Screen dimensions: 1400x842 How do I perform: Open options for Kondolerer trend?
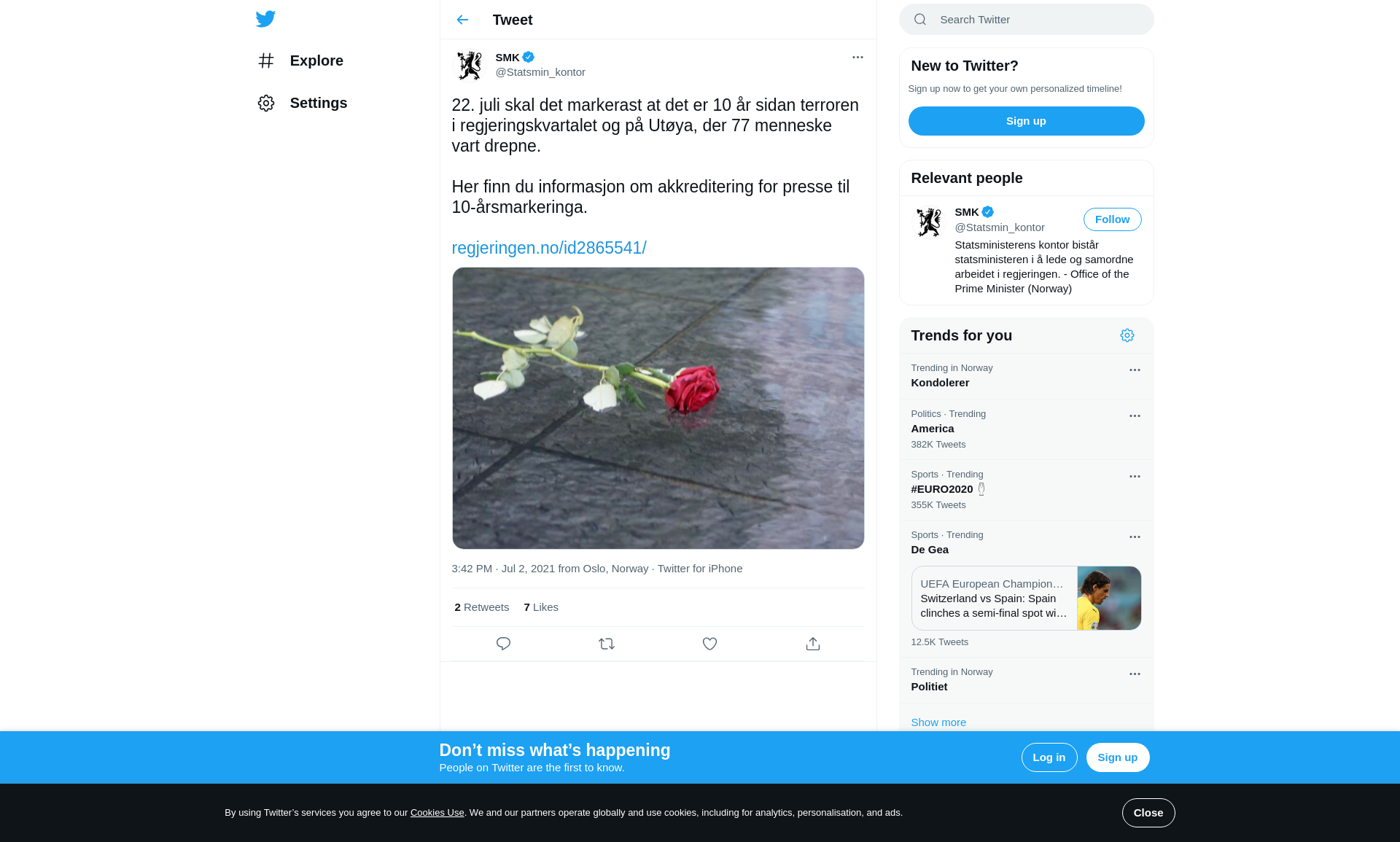pyautogui.click(x=1135, y=370)
